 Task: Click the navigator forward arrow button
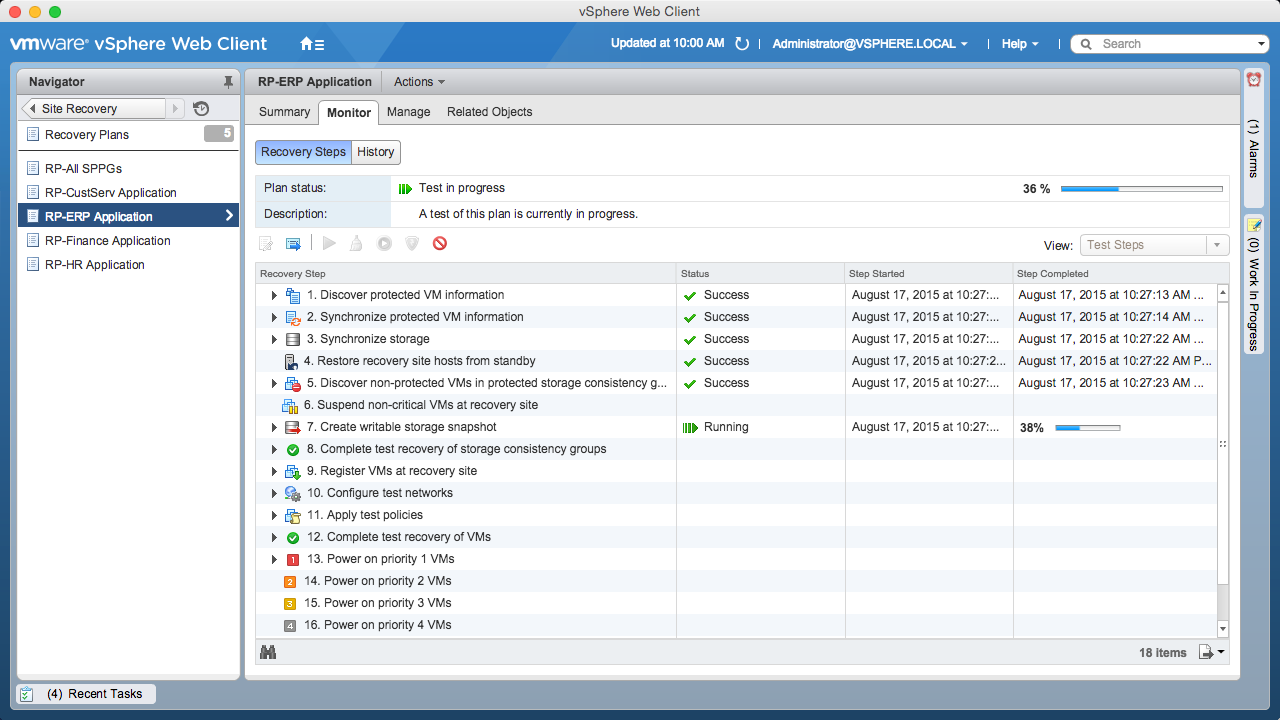(175, 109)
